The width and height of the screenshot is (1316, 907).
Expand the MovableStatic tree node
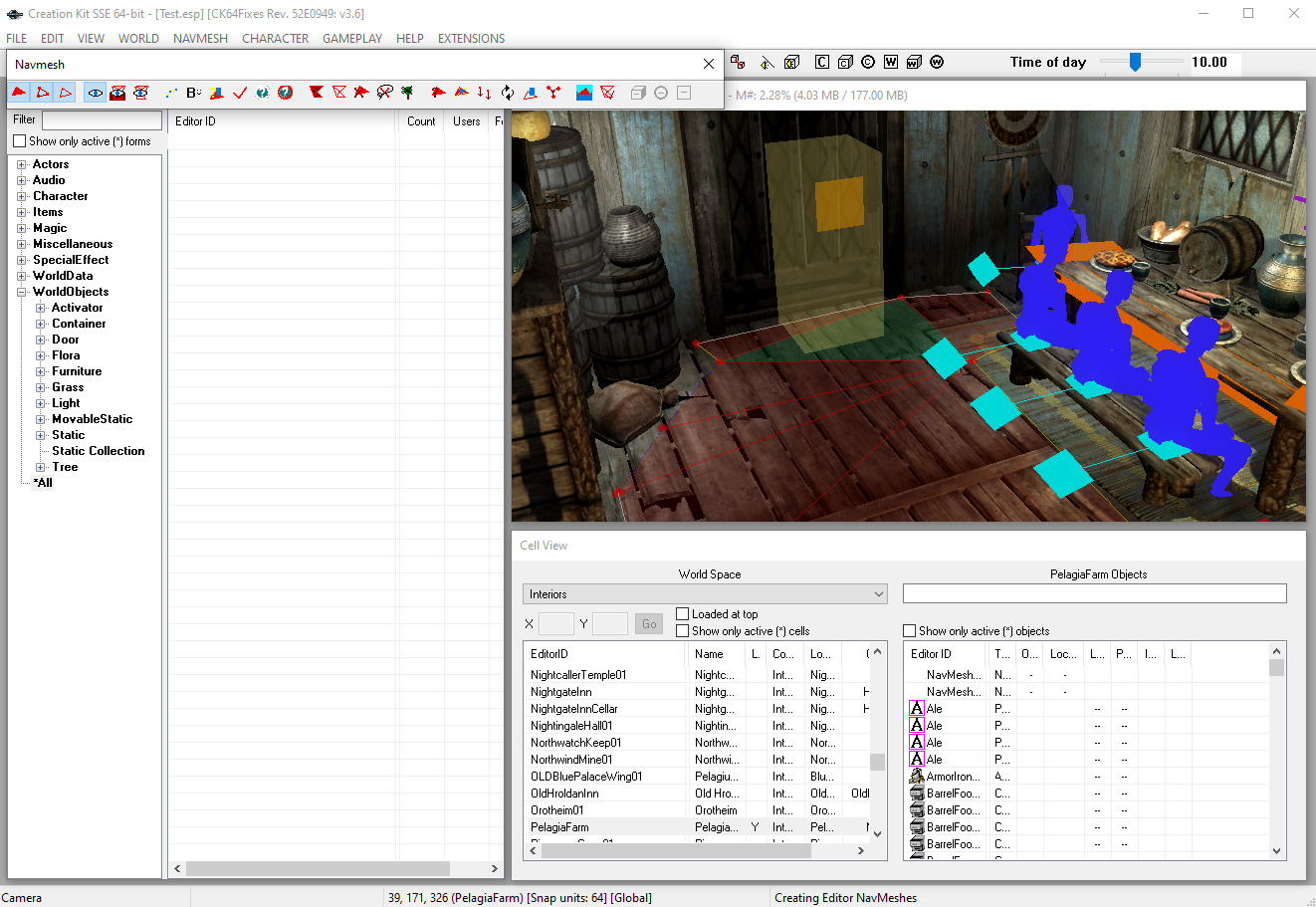point(41,419)
